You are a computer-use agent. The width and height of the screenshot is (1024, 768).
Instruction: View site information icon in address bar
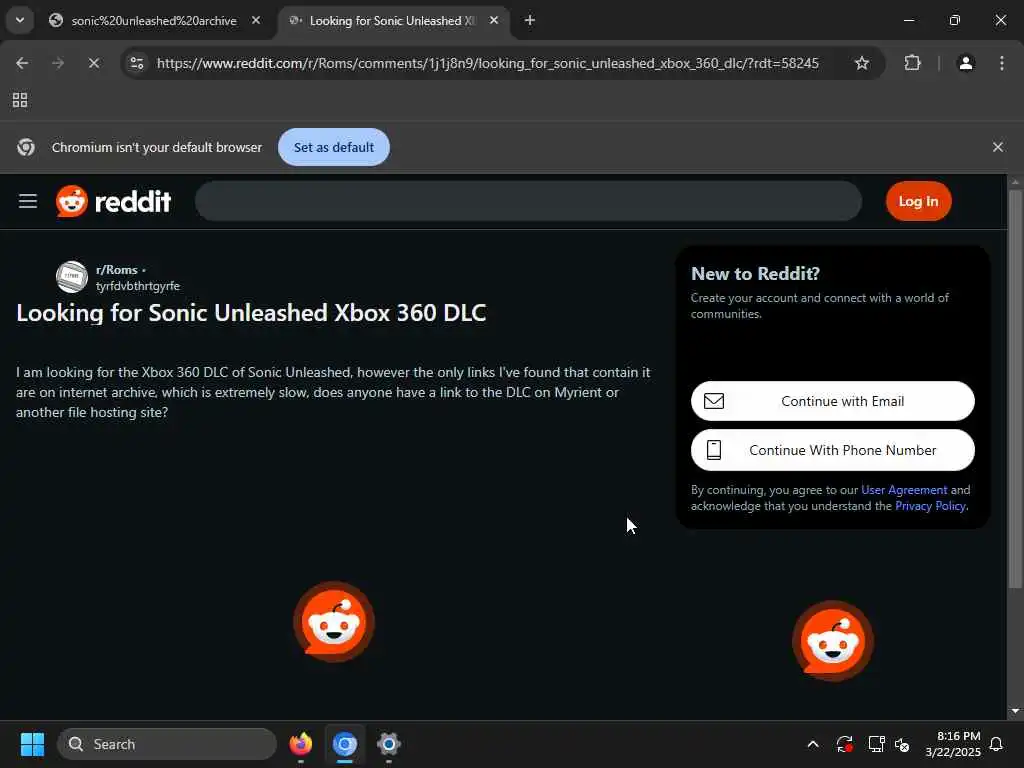pyautogui.click(x=137, y=63)
